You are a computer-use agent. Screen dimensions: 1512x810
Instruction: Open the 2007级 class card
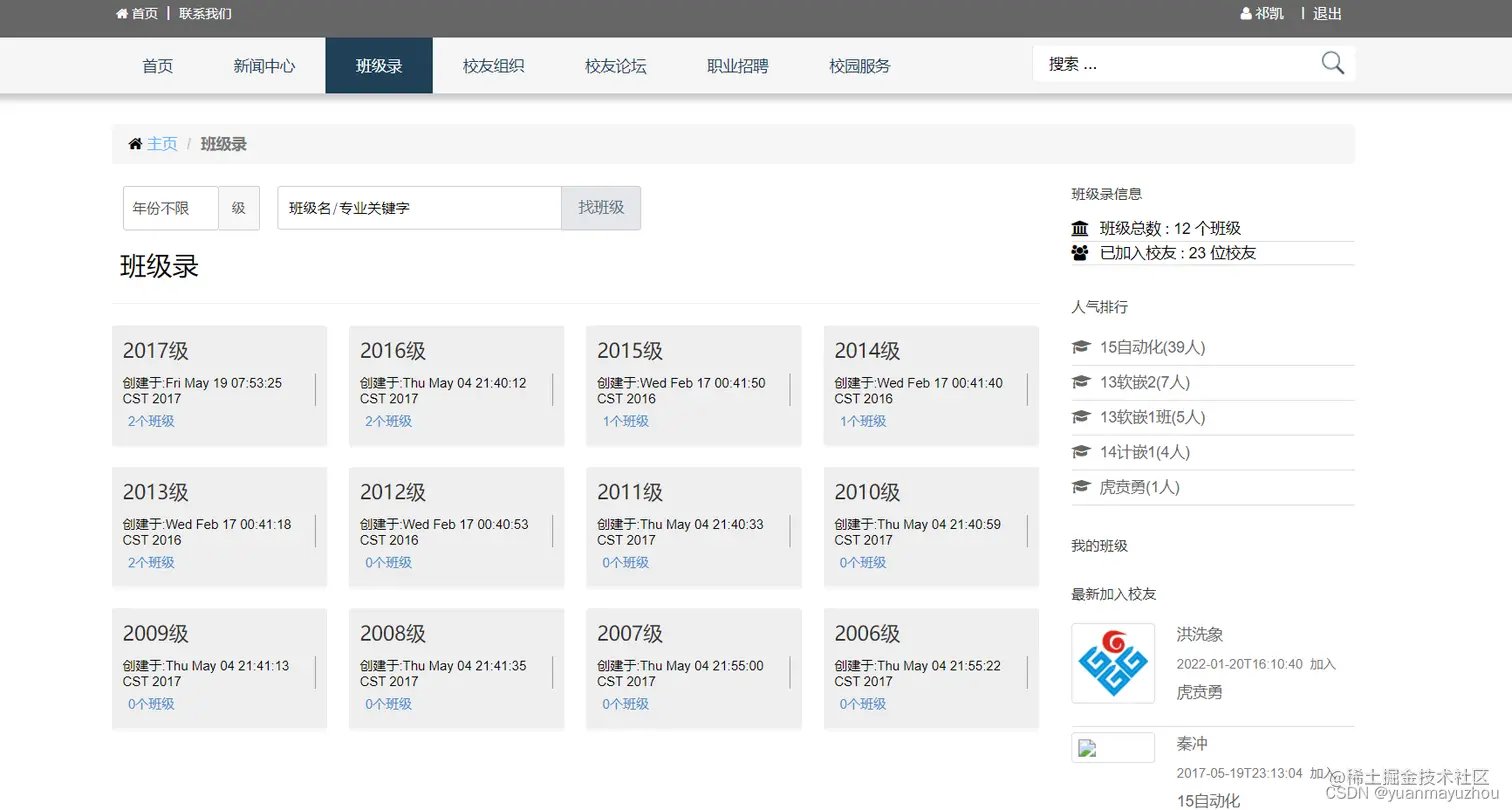693,668
